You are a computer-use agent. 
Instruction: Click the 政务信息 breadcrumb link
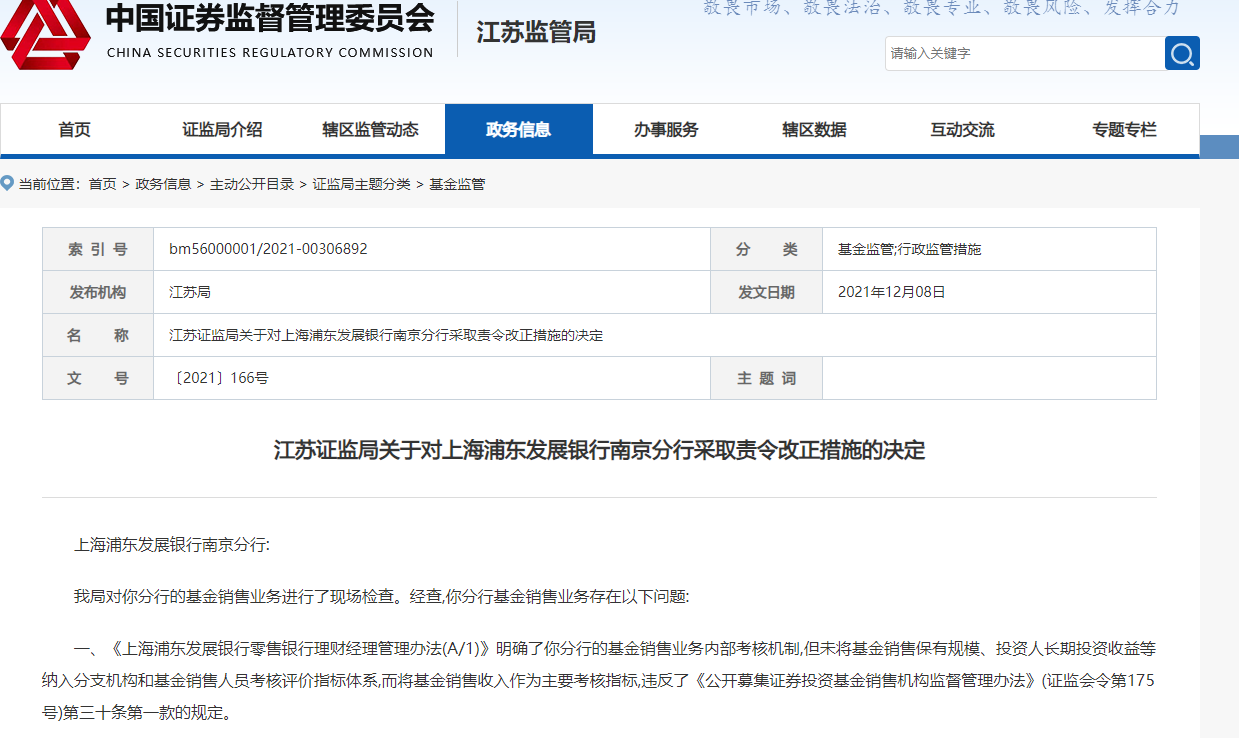click(x=163, y=184)
